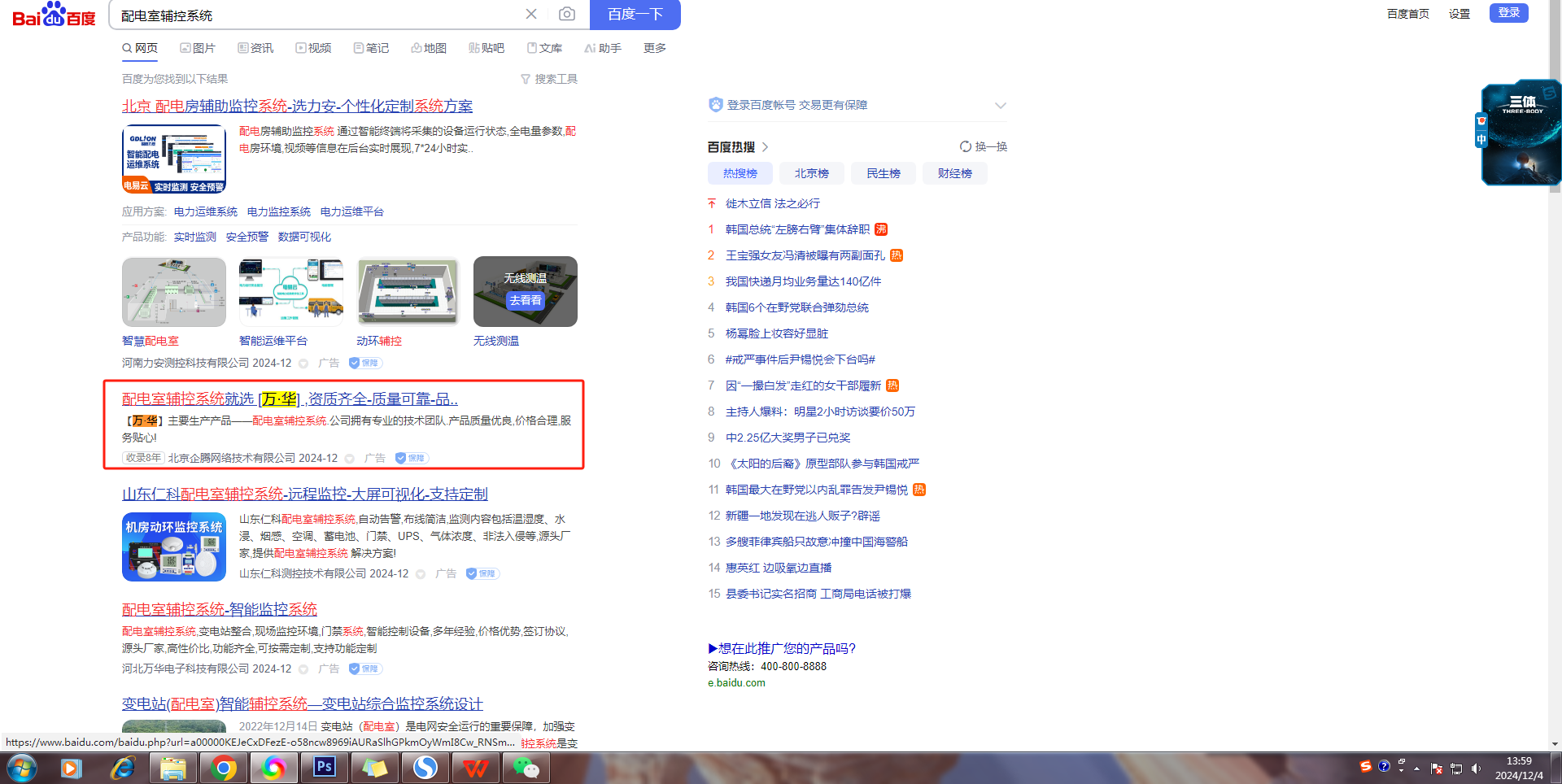This screenshot has width=1562, height=784.
Task: Switch to the 视频 search tab
Action: (x=313, y=48)
